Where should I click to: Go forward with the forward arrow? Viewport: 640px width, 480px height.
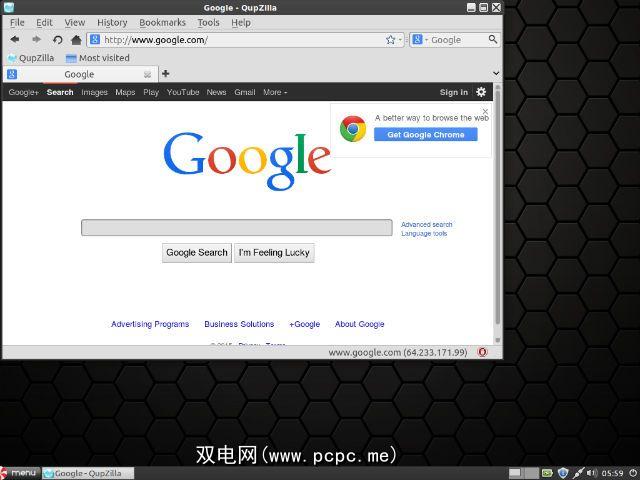36,40
